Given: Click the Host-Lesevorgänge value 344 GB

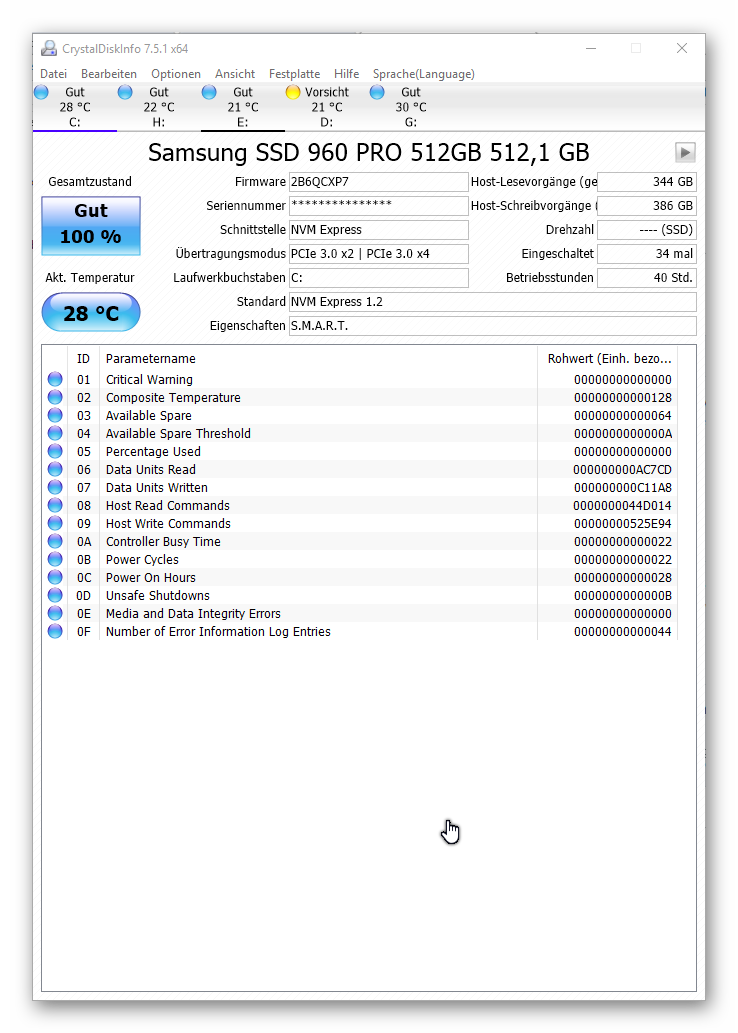Looking at the screenshot, I should [647, 182].
